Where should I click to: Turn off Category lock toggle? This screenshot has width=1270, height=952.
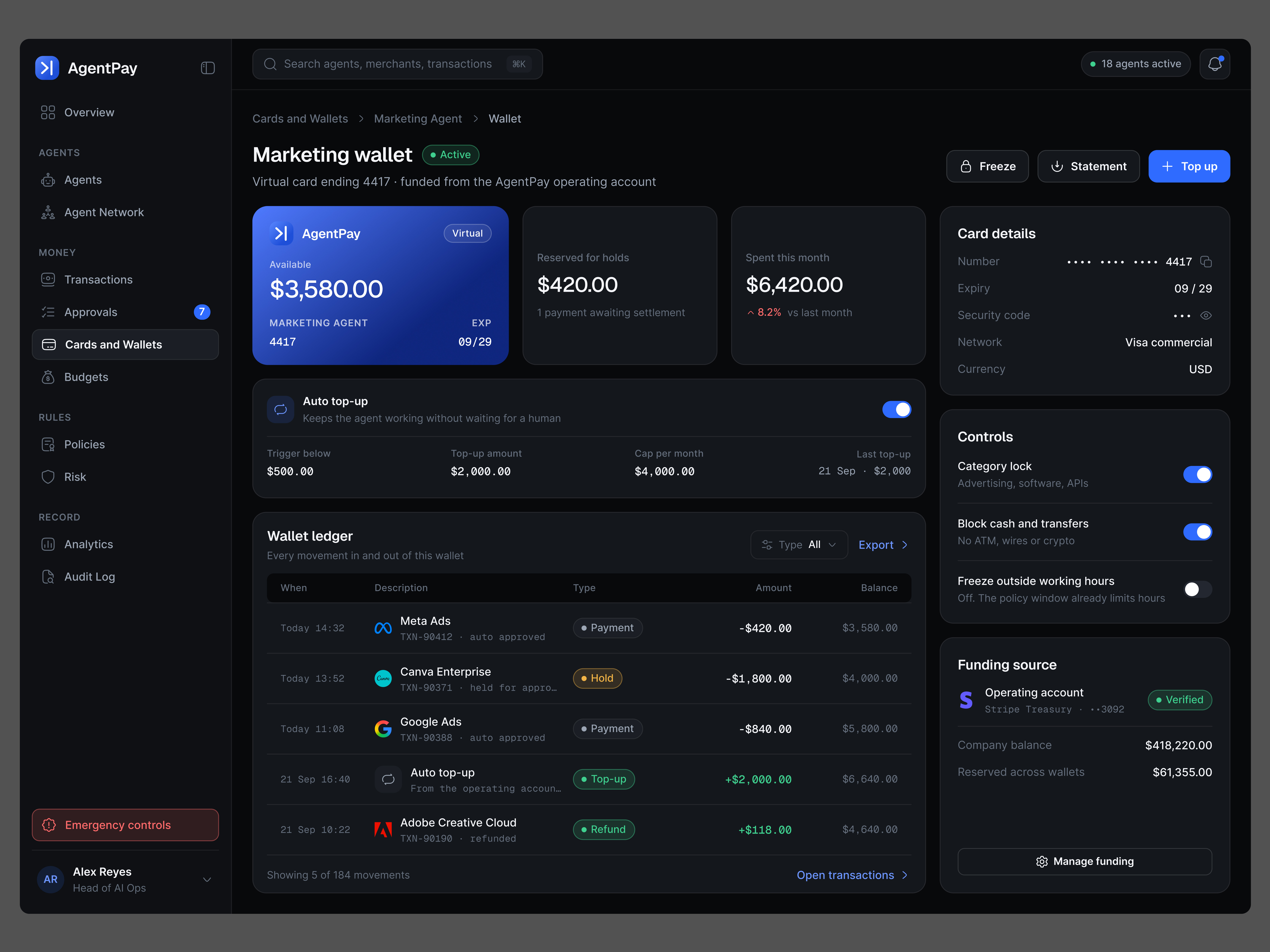tap(1197, 475)
